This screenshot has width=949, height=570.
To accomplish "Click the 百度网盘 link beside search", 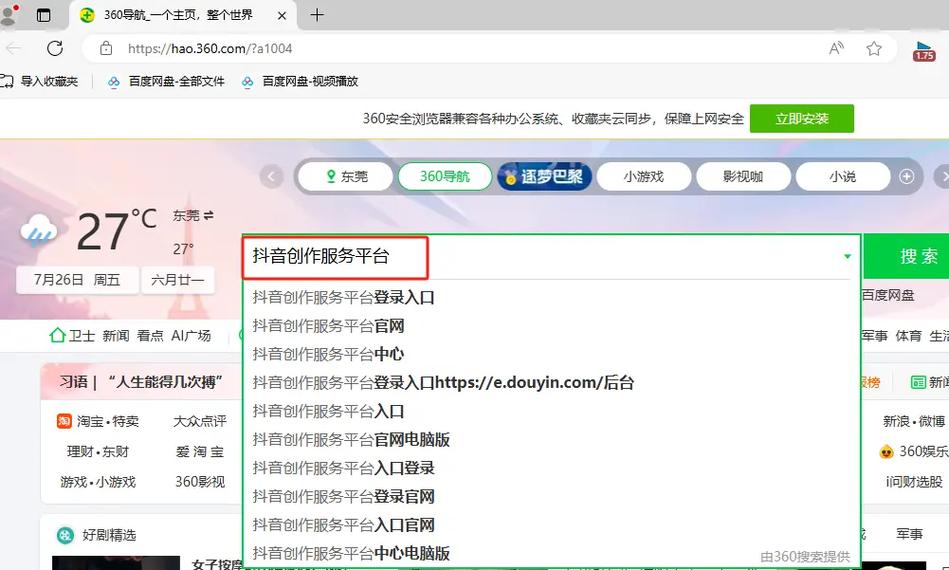I will click(887, 295).
